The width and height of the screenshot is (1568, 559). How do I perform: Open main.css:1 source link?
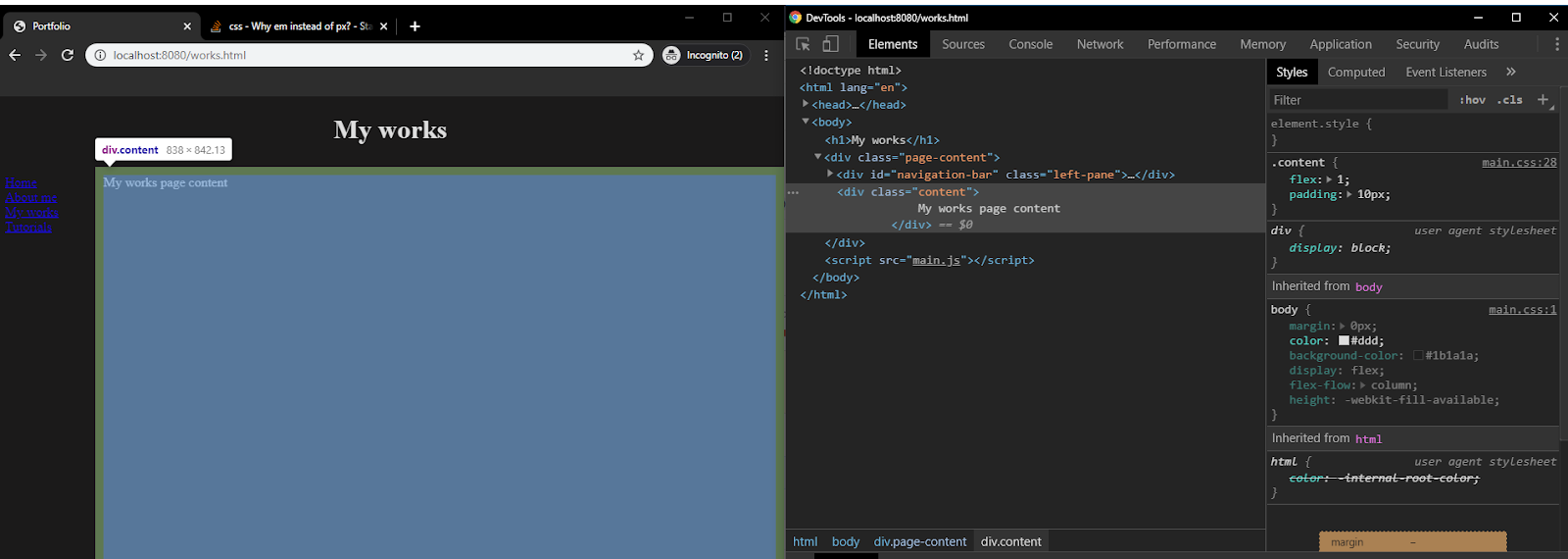click(1523, 310)
